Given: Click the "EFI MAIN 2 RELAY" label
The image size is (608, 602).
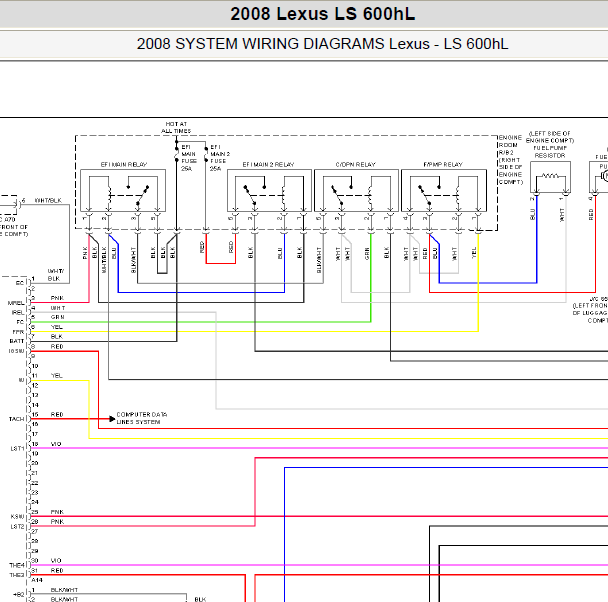Looking at the screenshot, I should (x=268, y=165).
